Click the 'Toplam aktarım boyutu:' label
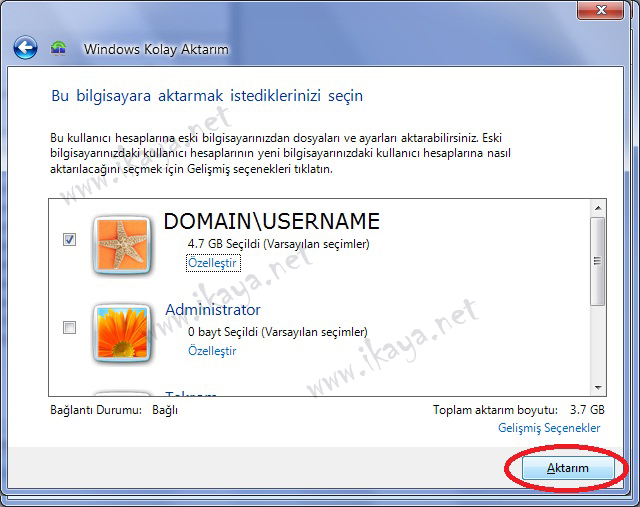 (495, 410)
